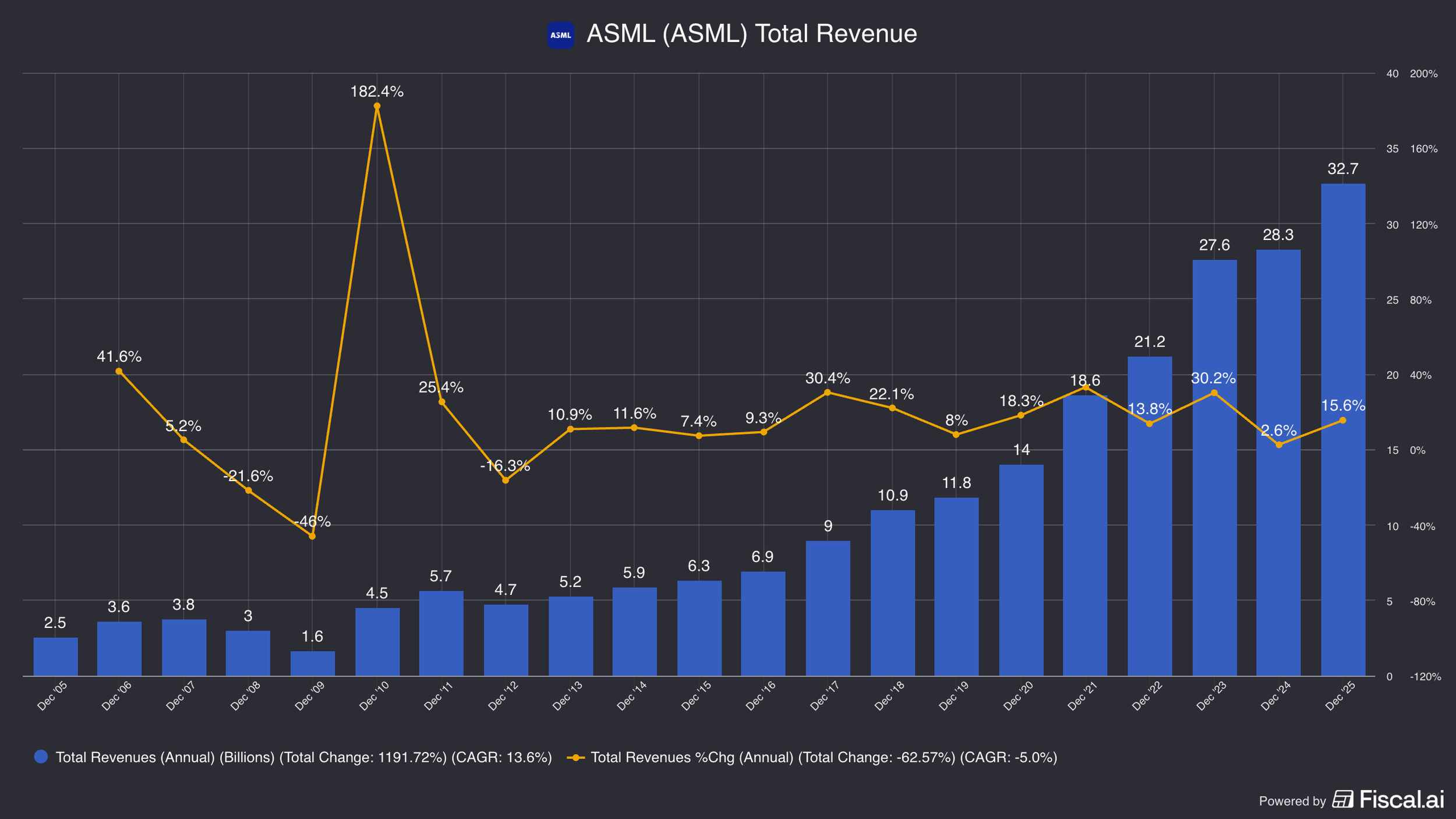Click the 15.6% data point for Dec '25
The image size is (1456, 819).
pyautogui.click(x=1342, y=420)
